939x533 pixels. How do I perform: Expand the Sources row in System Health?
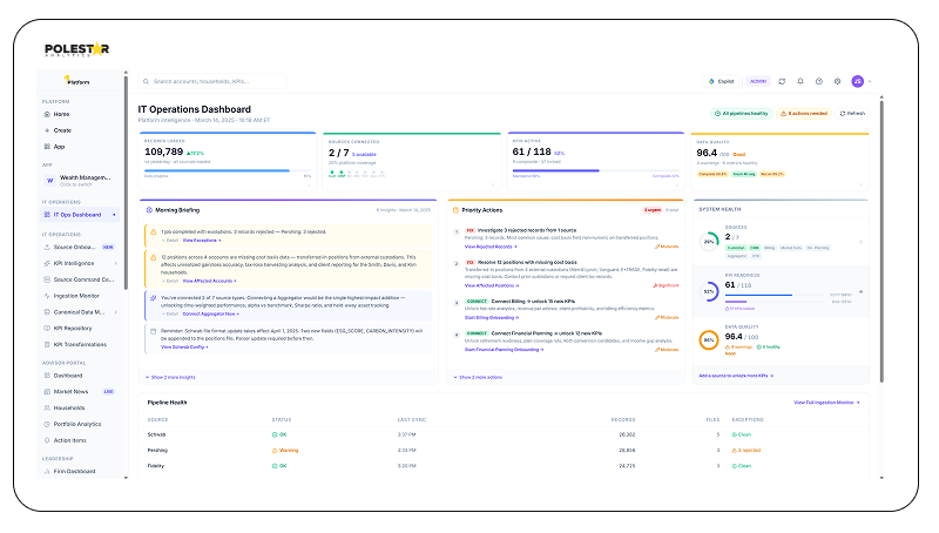pos(861,242)
